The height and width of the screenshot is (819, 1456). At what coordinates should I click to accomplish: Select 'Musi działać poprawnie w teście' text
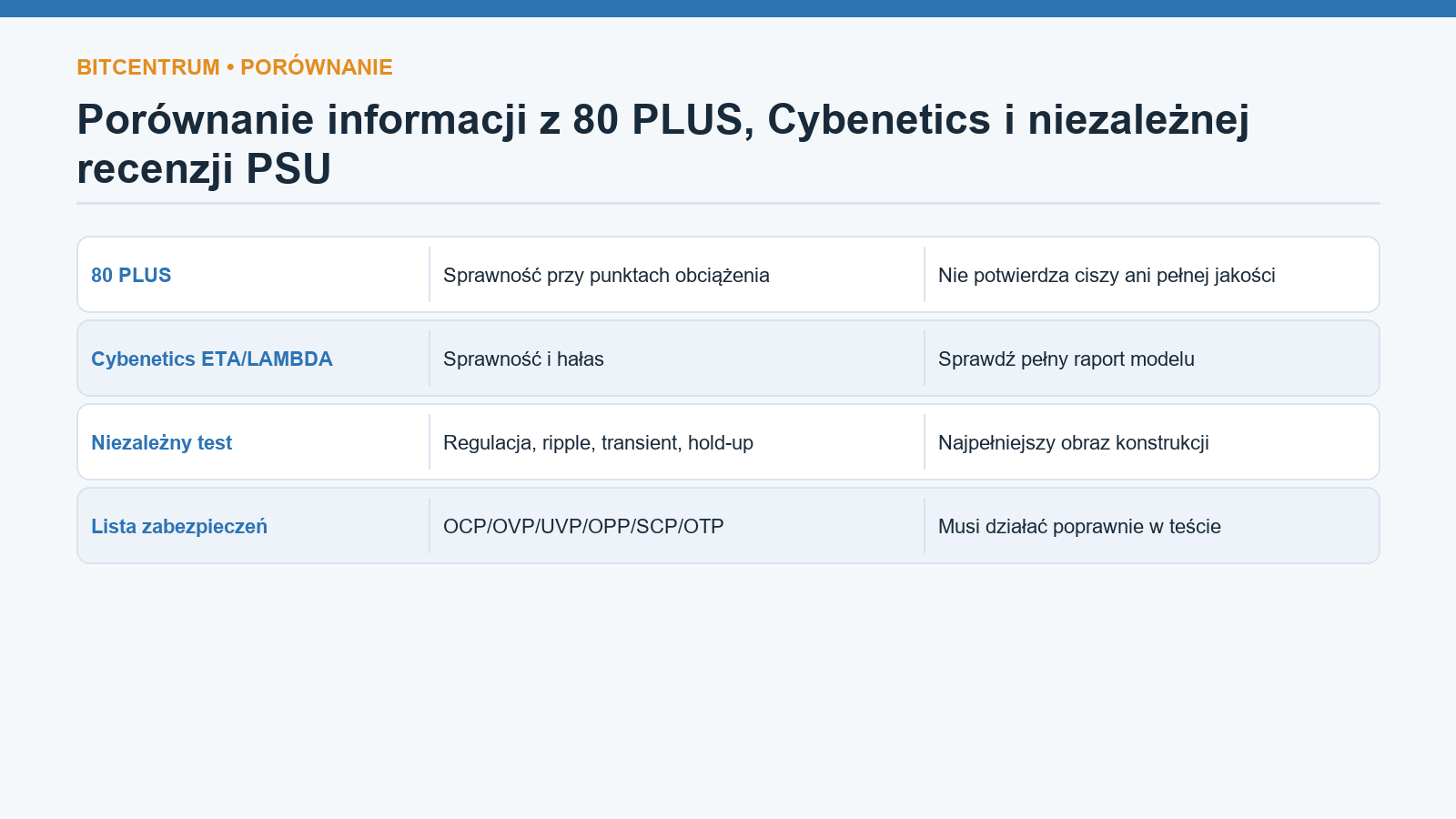pos(1079,526)
